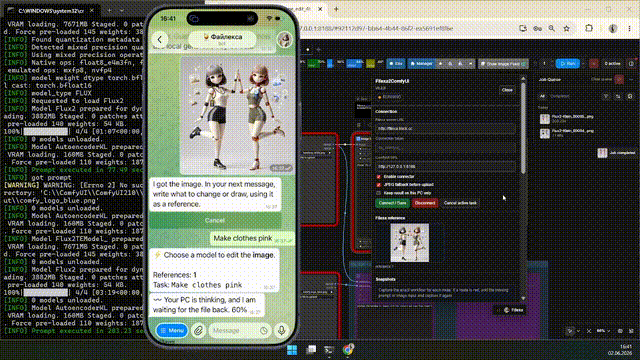Click the red clear queue icon
Screen dimensions: 640x360
[x=619, y=79]
